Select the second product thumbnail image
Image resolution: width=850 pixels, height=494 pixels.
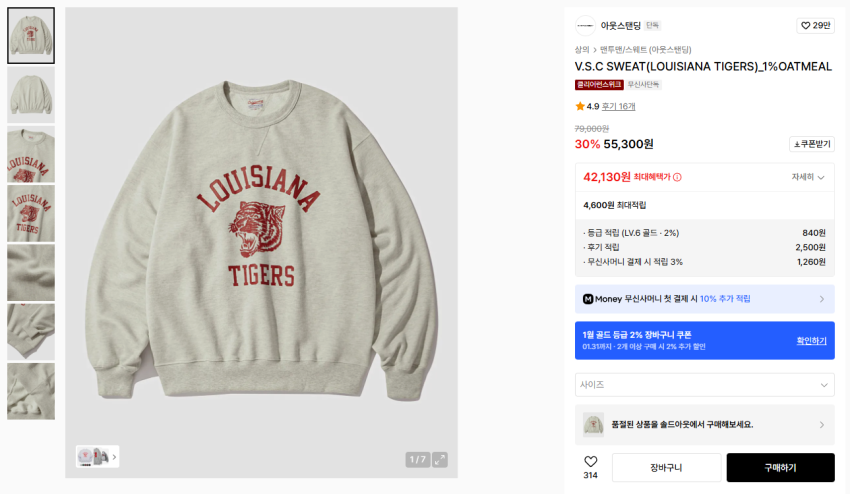click(x=31, y=95)
